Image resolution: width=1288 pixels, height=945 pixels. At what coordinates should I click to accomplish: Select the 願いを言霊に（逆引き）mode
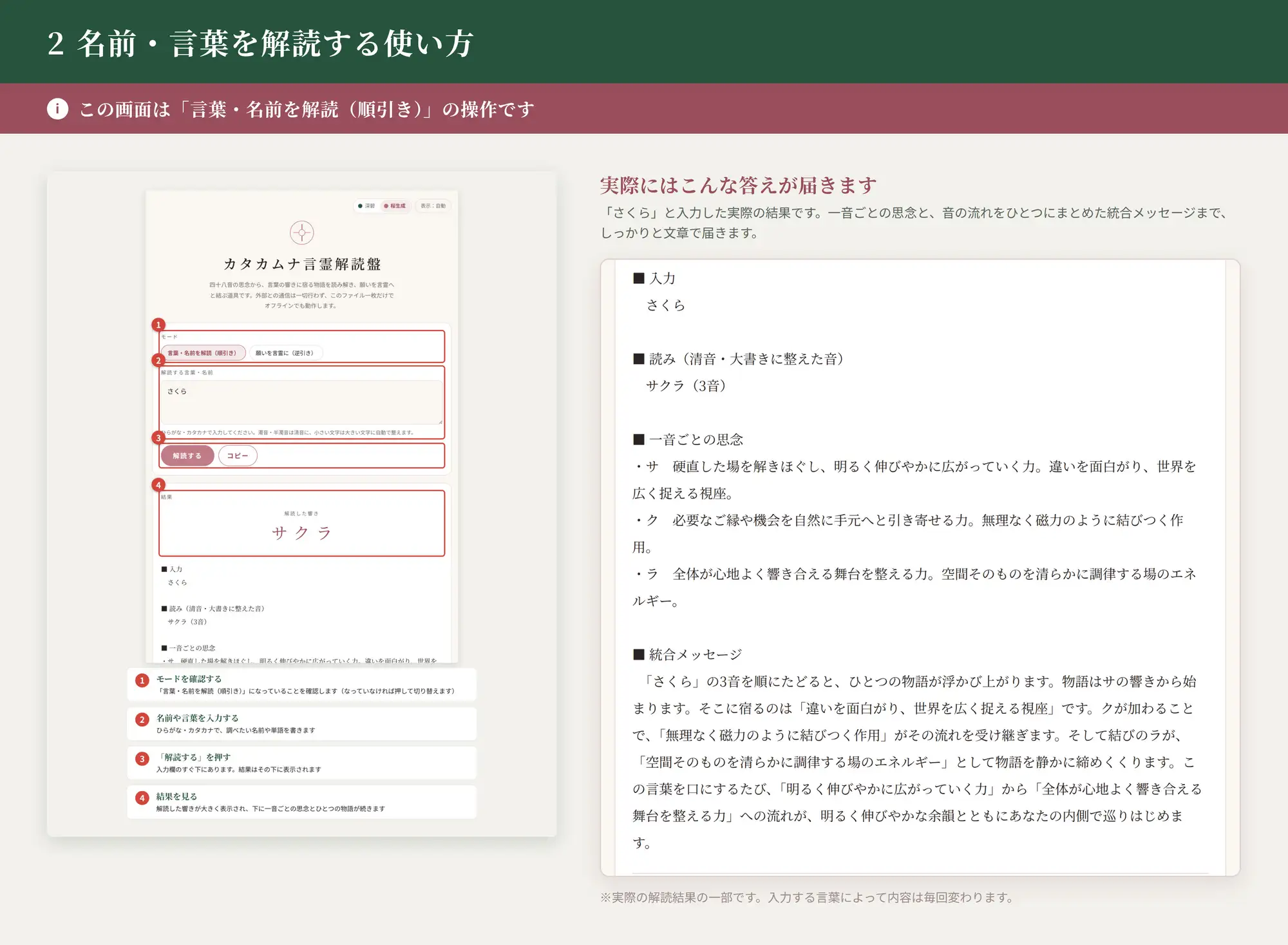(285, 353)
